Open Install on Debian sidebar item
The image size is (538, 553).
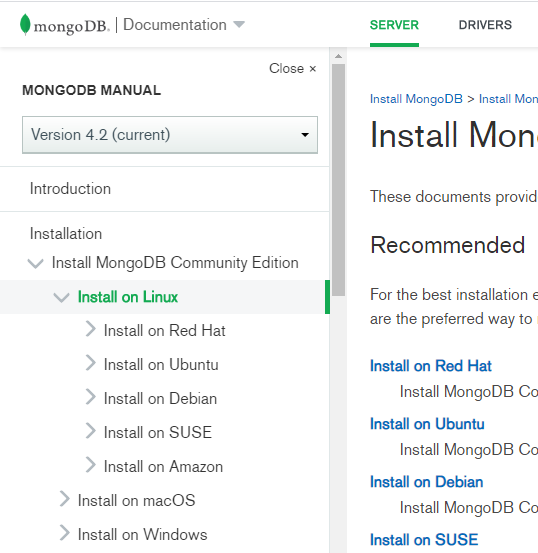coord(160,399)
